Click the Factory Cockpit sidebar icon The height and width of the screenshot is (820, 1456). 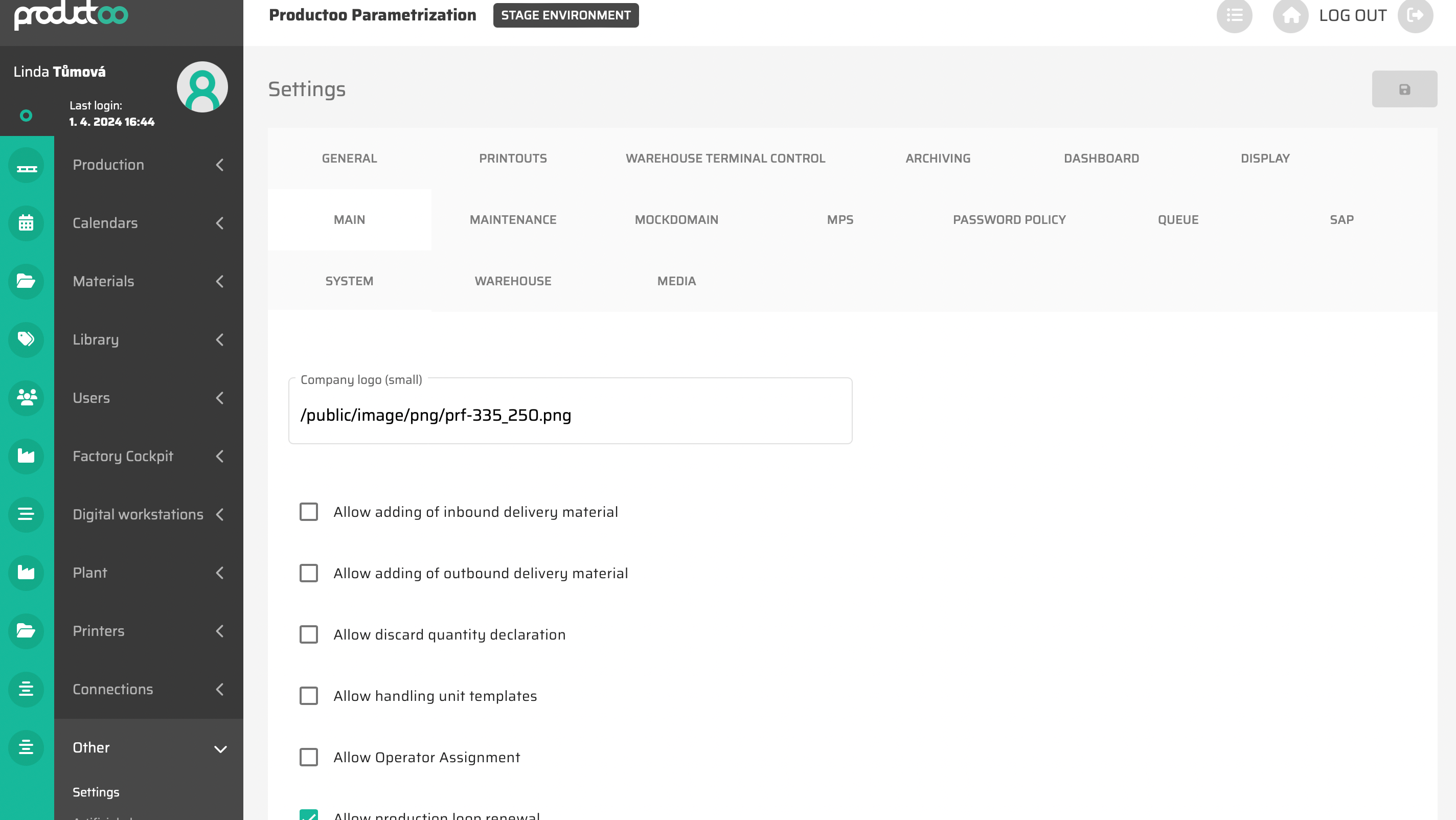[x=26, y=456]
